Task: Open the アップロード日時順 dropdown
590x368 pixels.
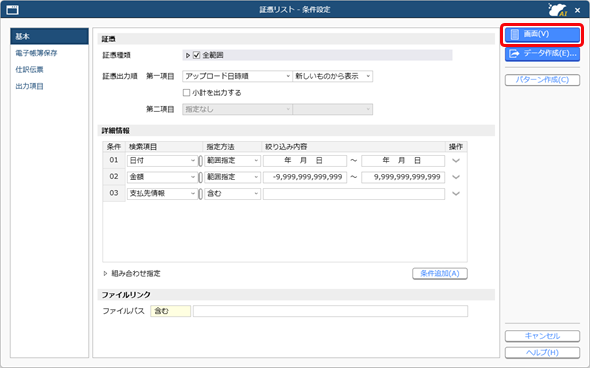Action: click(x=237, y=76)
